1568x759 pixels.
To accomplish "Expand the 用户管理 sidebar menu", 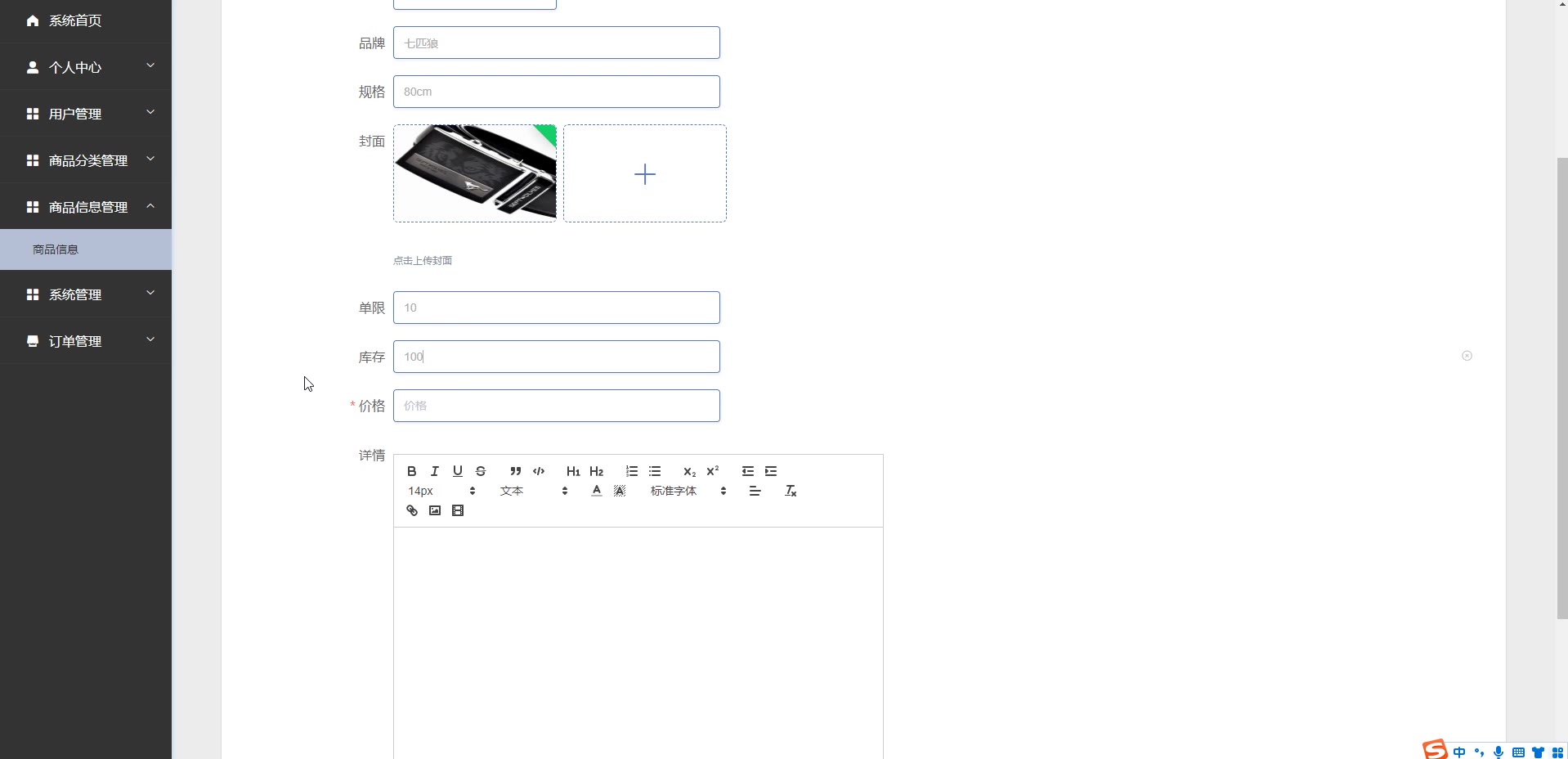I will coord(86,114).
